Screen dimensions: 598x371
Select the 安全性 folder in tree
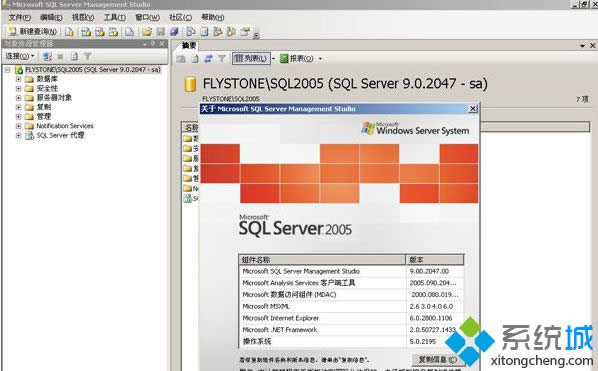coord(47,88)
